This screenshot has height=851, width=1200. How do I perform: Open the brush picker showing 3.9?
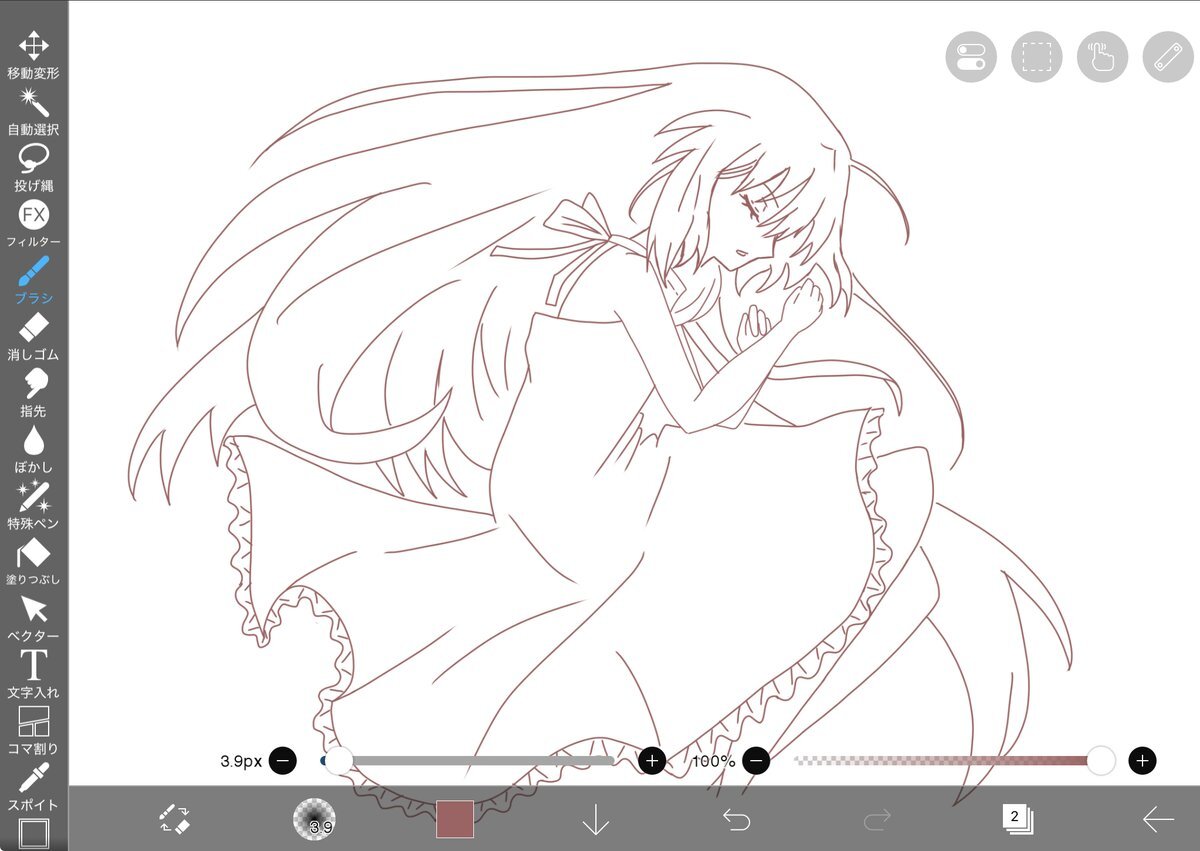tap(315, 819)
